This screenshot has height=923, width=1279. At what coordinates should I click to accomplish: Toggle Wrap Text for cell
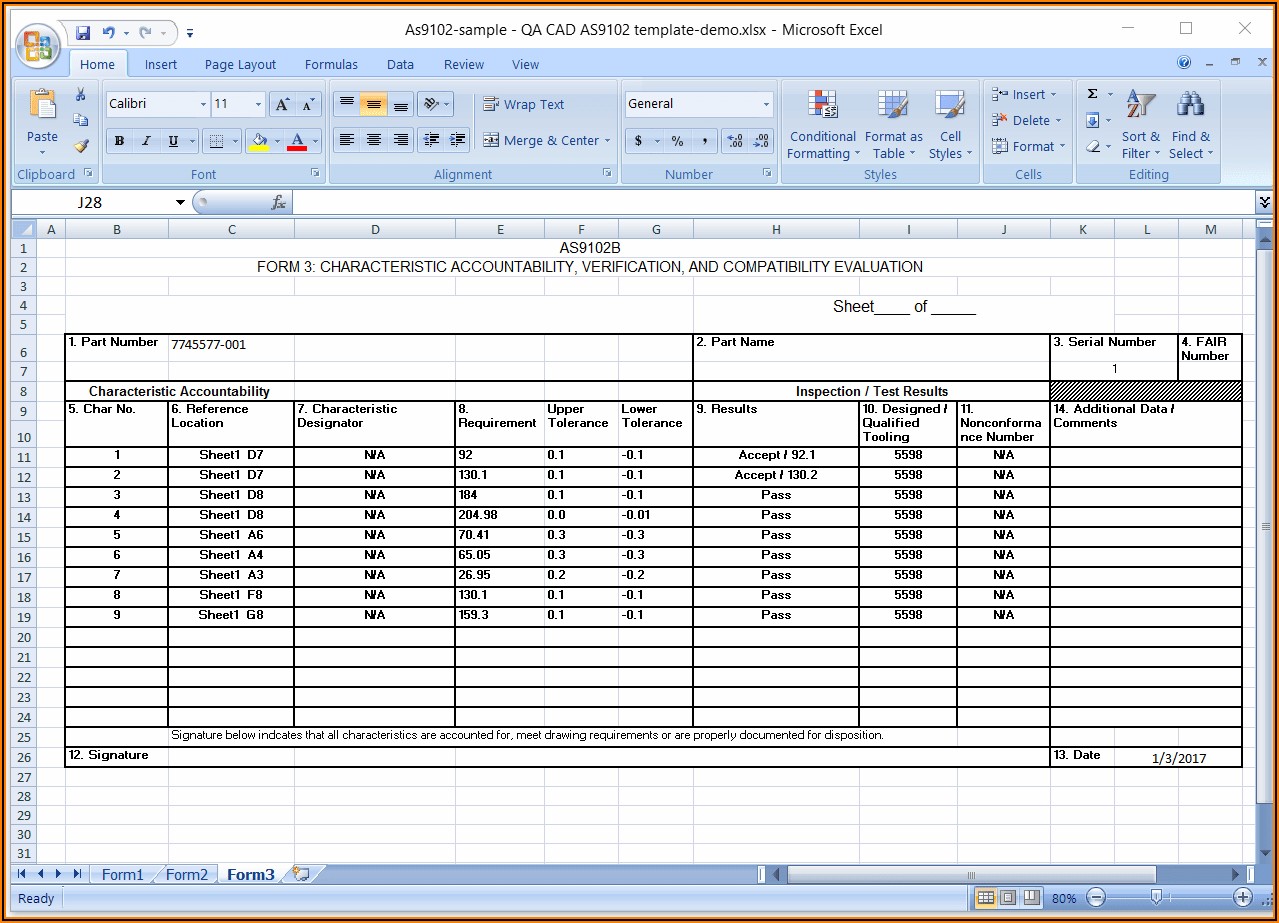[524, 104]
